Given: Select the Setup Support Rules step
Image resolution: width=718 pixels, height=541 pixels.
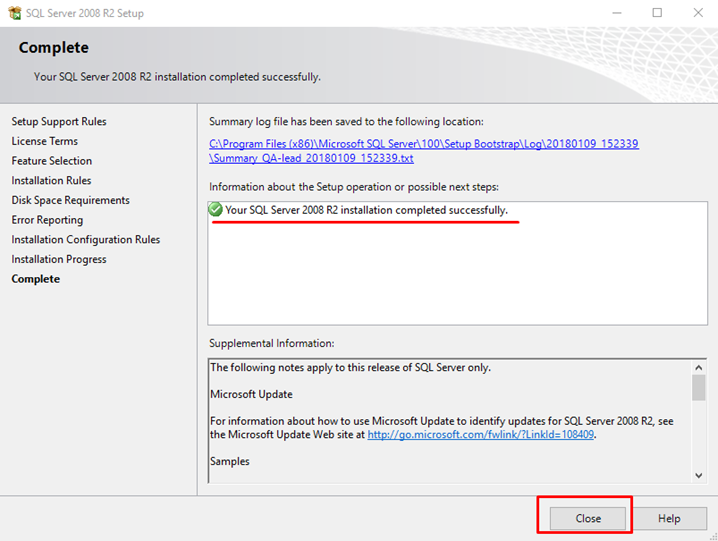Looking at the screenshot, I should (x=59, y=121).
